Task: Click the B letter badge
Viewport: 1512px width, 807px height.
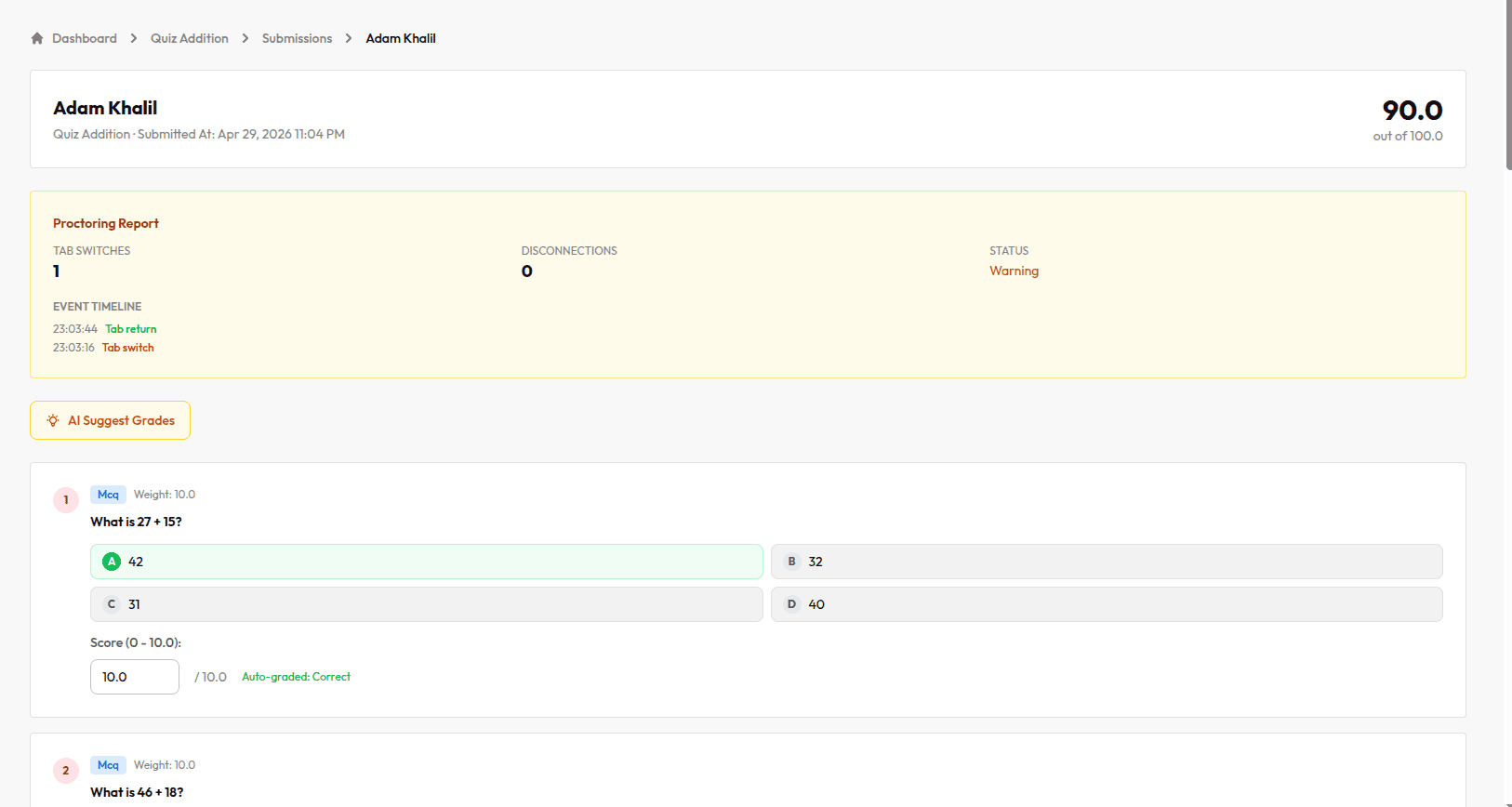Action: click(x=792, y=562)
